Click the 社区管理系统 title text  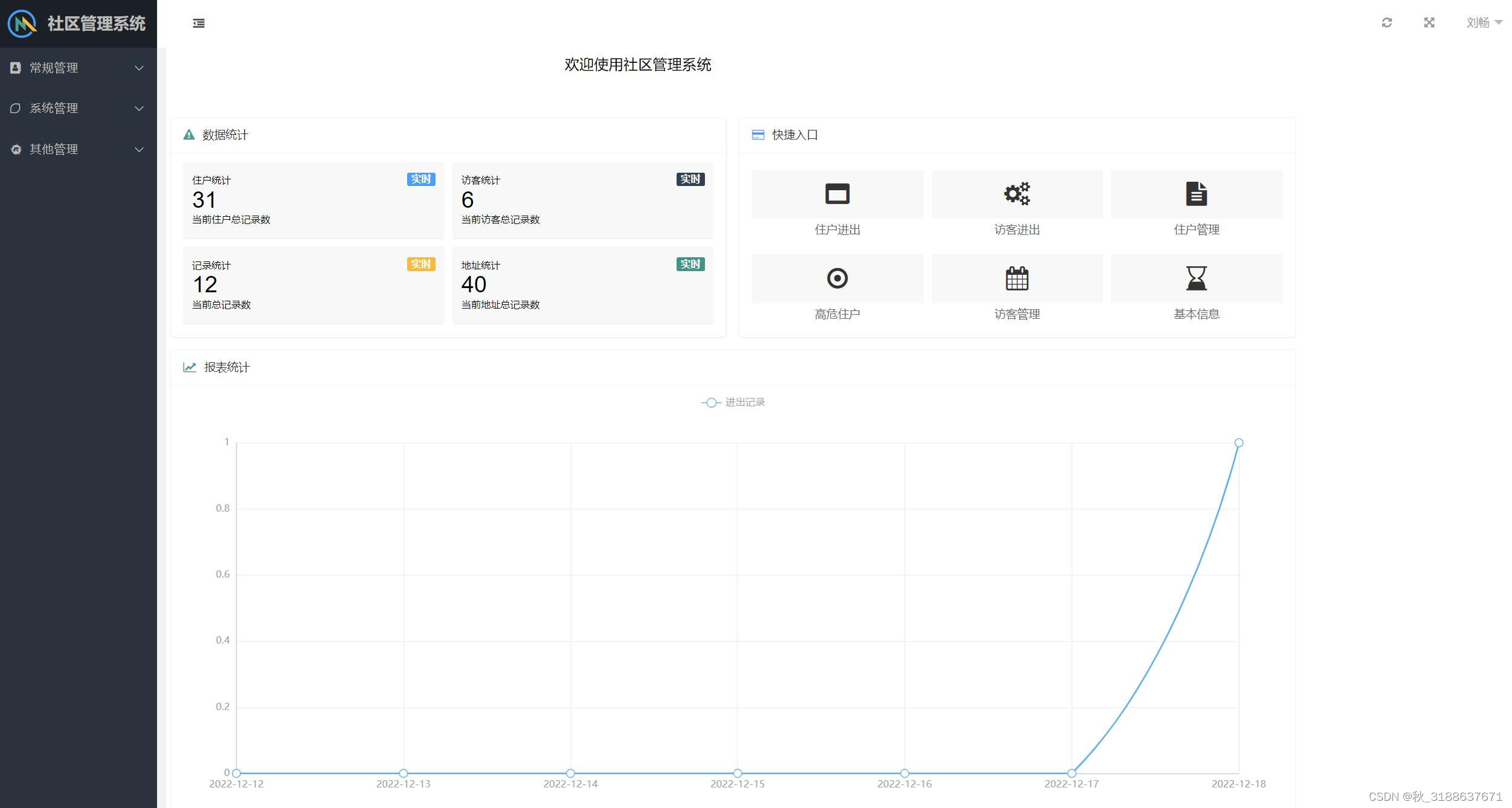[97, 24]
